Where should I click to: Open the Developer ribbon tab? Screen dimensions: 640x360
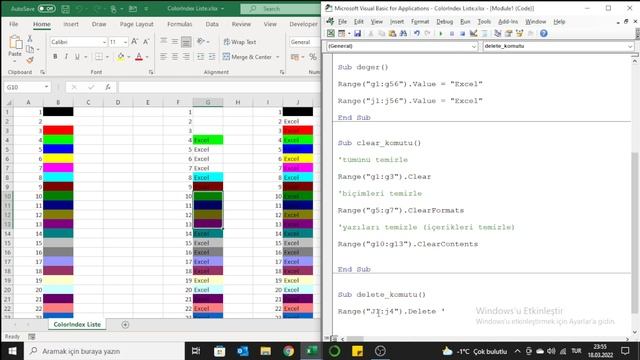[303, 24]
